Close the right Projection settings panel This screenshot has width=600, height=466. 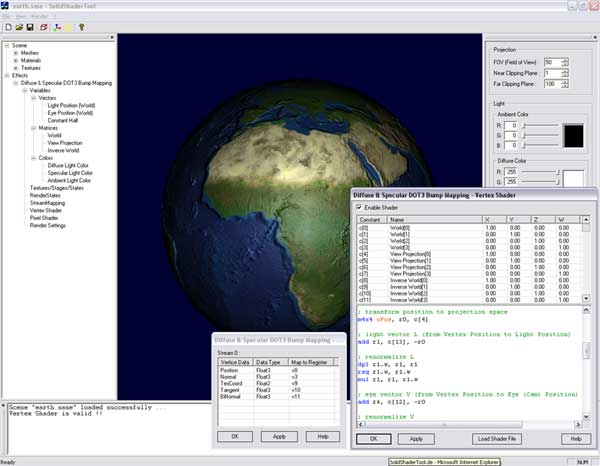595,37
